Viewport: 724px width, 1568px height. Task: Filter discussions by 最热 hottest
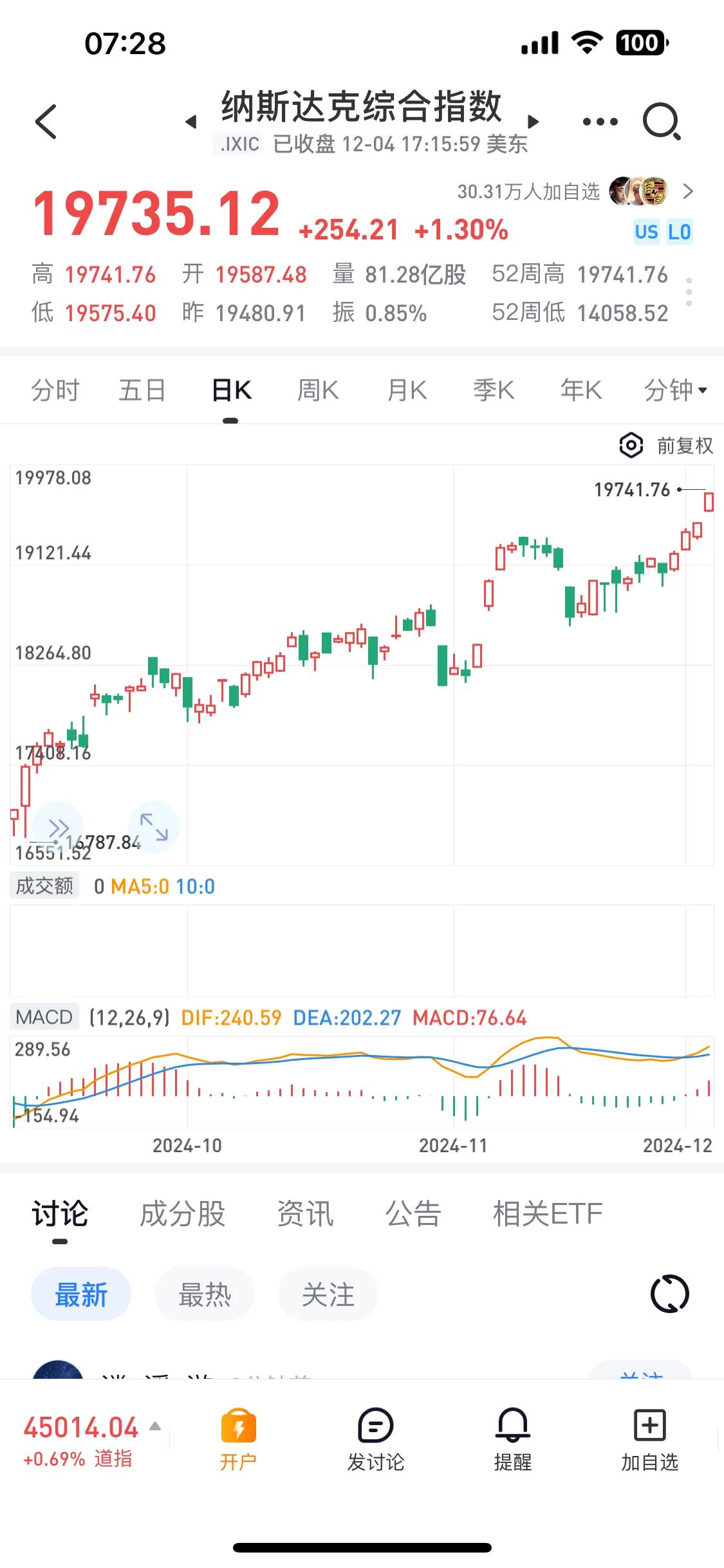(x=205, y=1294)
